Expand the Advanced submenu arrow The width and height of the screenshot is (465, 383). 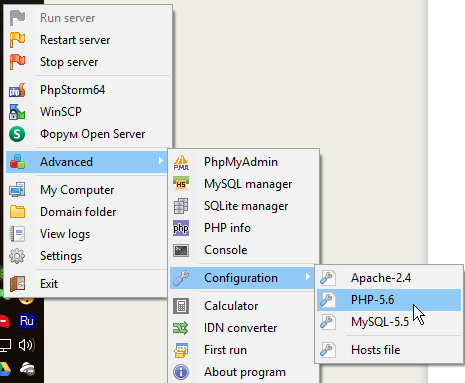[x=161, y=161]
